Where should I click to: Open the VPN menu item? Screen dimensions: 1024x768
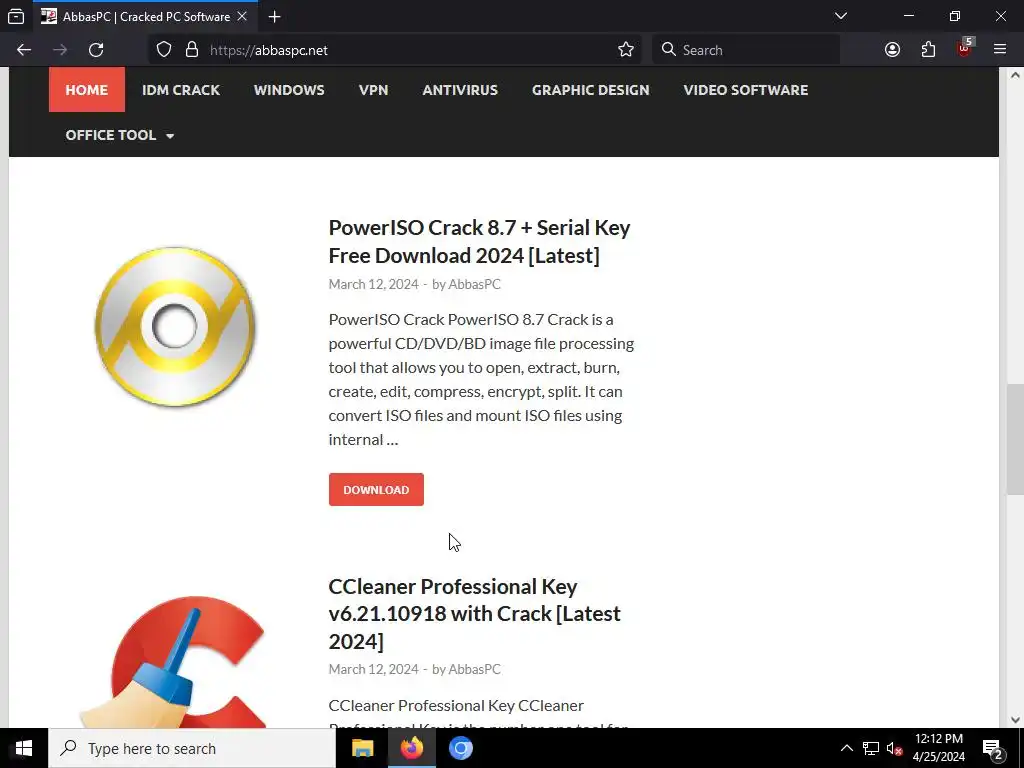tap(374, 89)
